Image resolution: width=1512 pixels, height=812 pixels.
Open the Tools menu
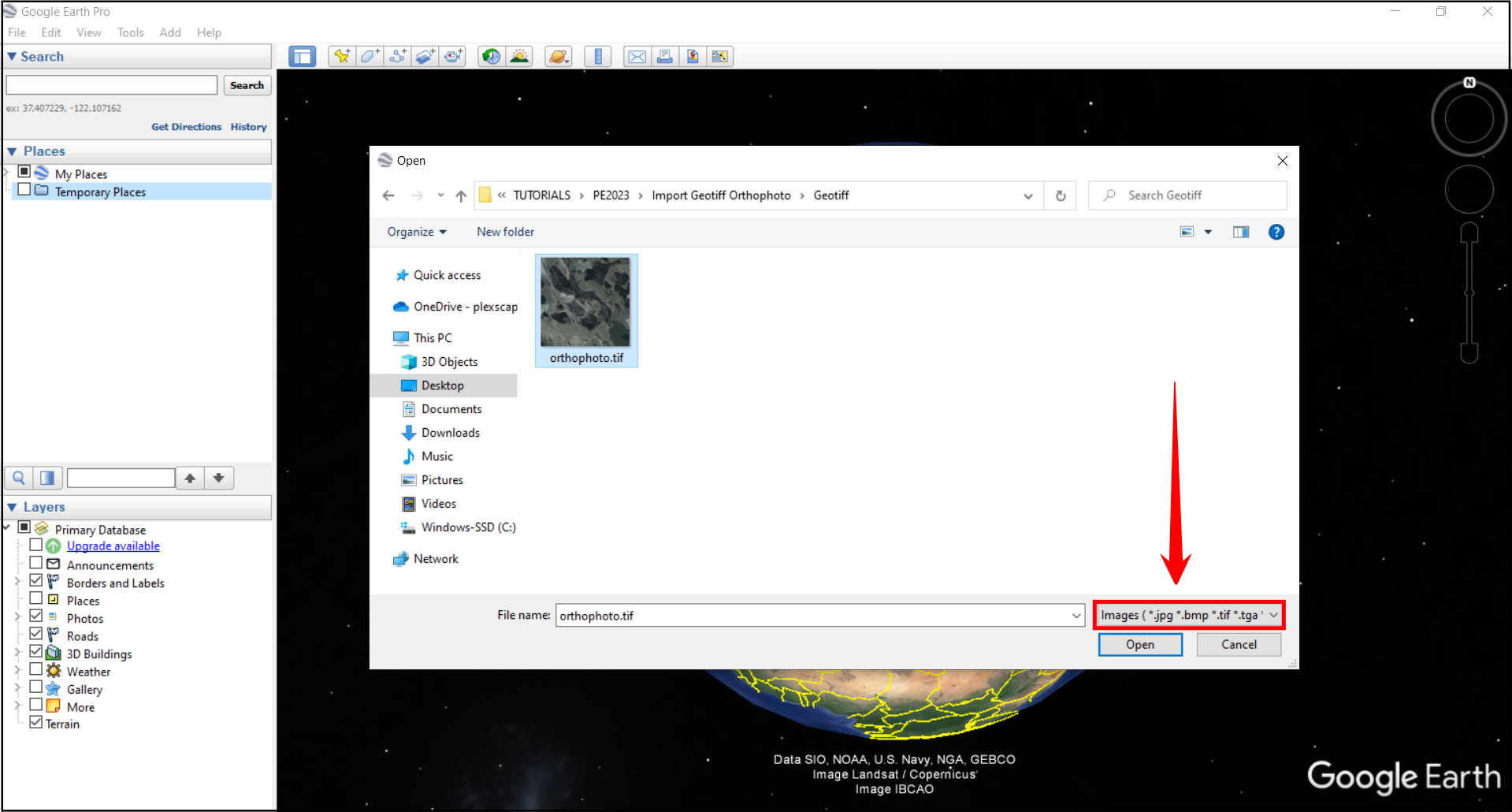point(131,32)
